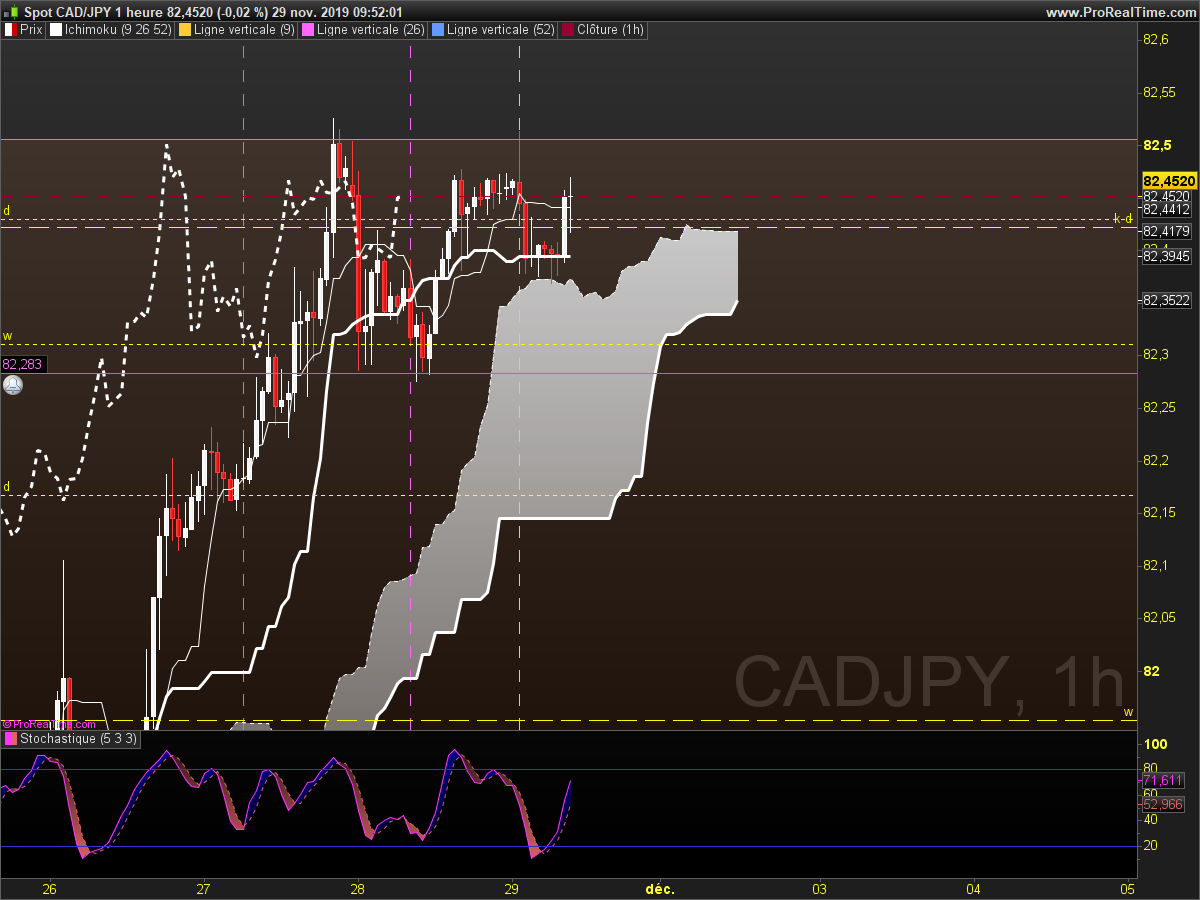The image size is (1200, 900).
Task: Click the orange Ligne verticale (9) swatch
Action: coord(184,30)
